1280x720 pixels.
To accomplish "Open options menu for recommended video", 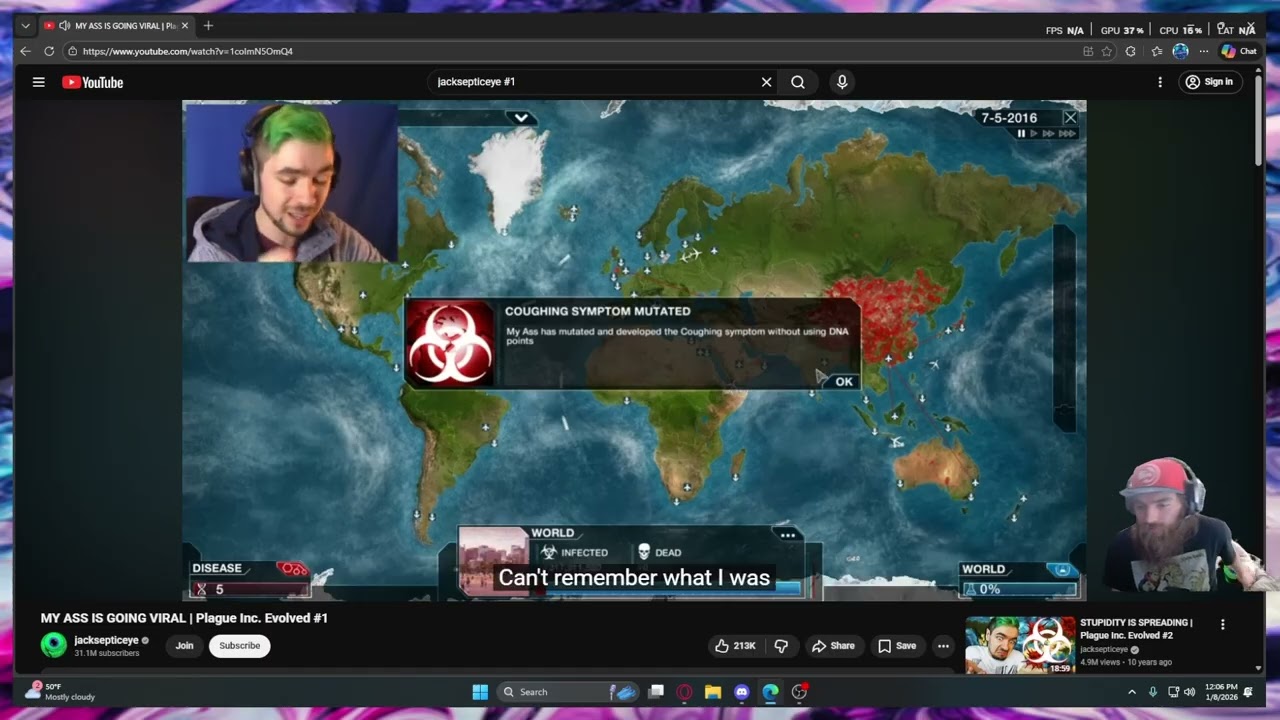I will tap(1222, 624).
